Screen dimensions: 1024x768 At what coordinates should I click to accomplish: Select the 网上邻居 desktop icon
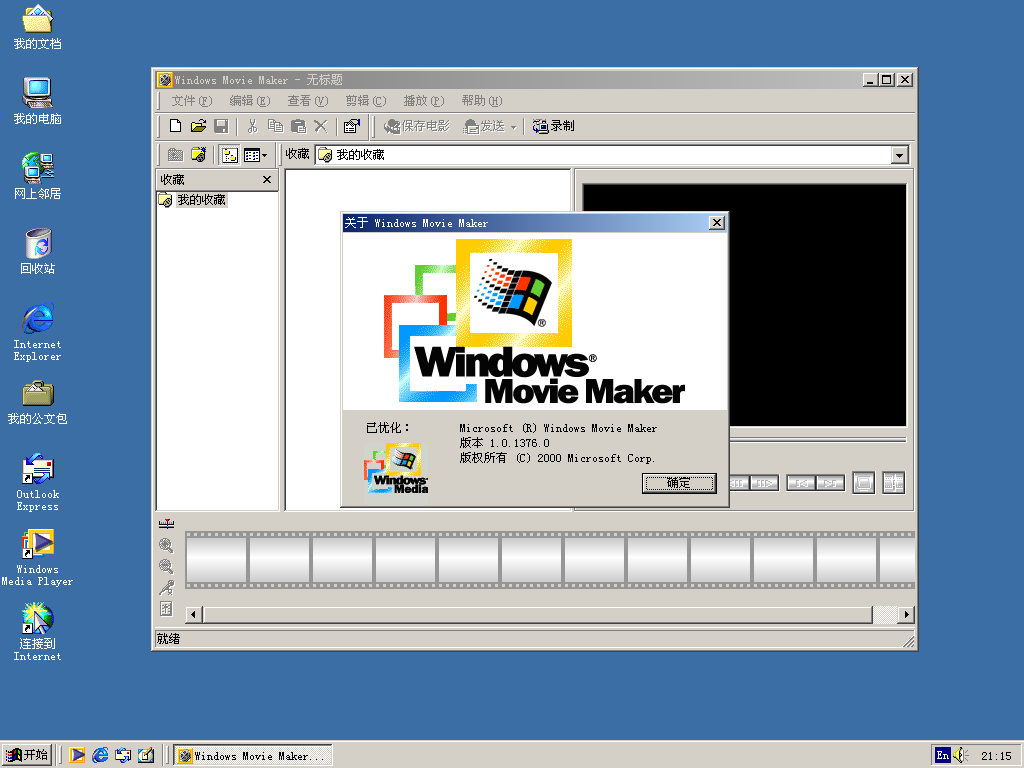point(37,176)
